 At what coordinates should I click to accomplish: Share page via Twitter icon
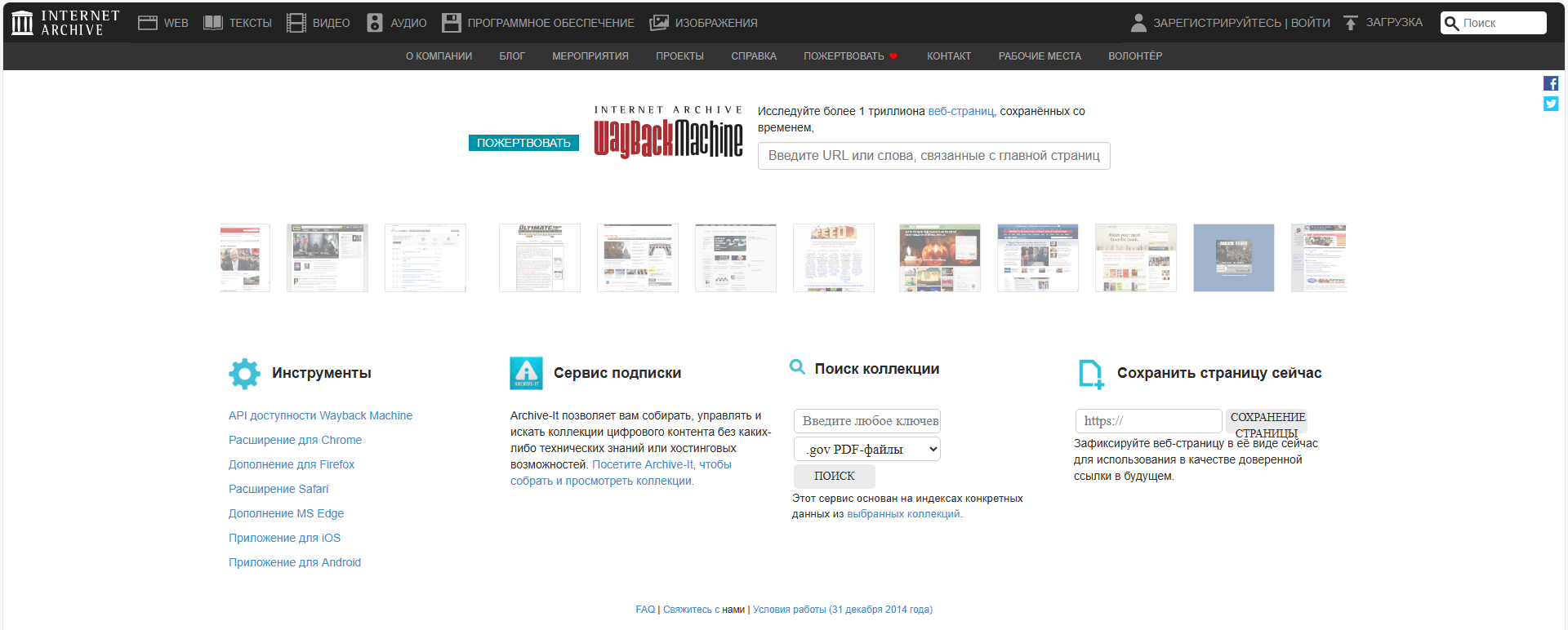click(1551, 104)
